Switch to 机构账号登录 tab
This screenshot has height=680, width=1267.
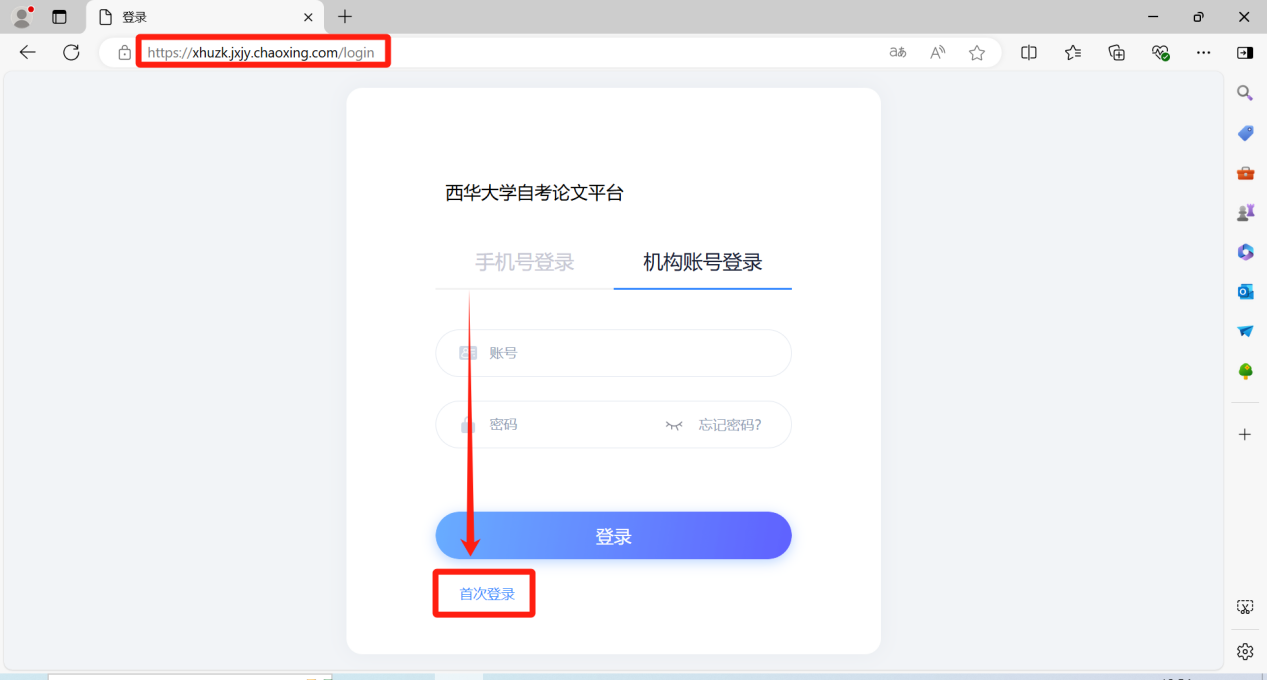[x=703, y=262]
